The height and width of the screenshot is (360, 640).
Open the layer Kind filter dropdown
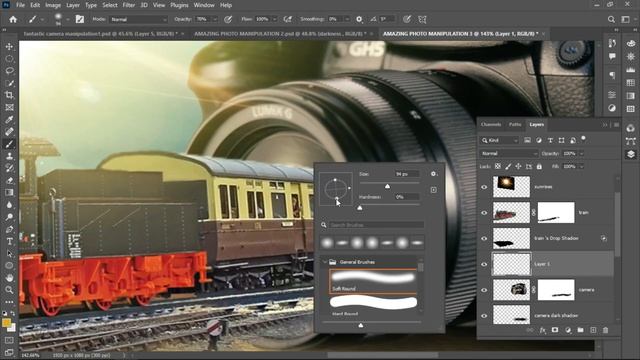point(499,140)
